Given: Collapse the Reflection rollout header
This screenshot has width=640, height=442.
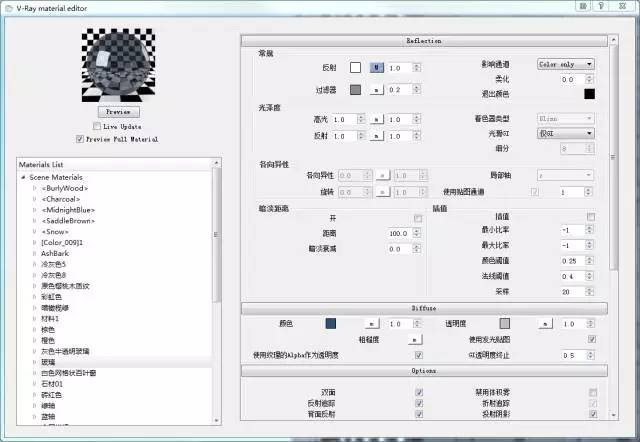Looking at the screenshot, I should tap(424, 41).
